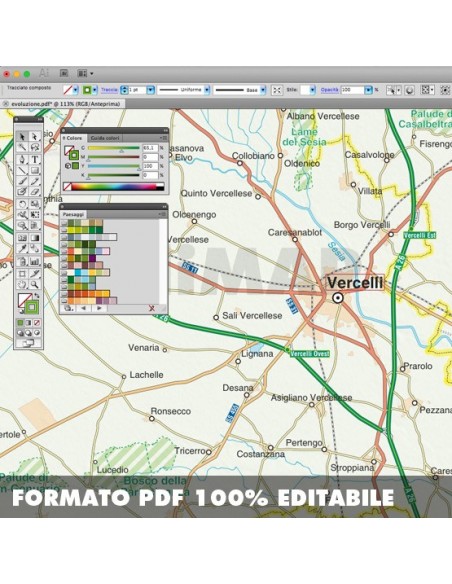This screenshot has width=452, height=584.
Task: Select the Shape Builder tool
Action: pos(22,225)
